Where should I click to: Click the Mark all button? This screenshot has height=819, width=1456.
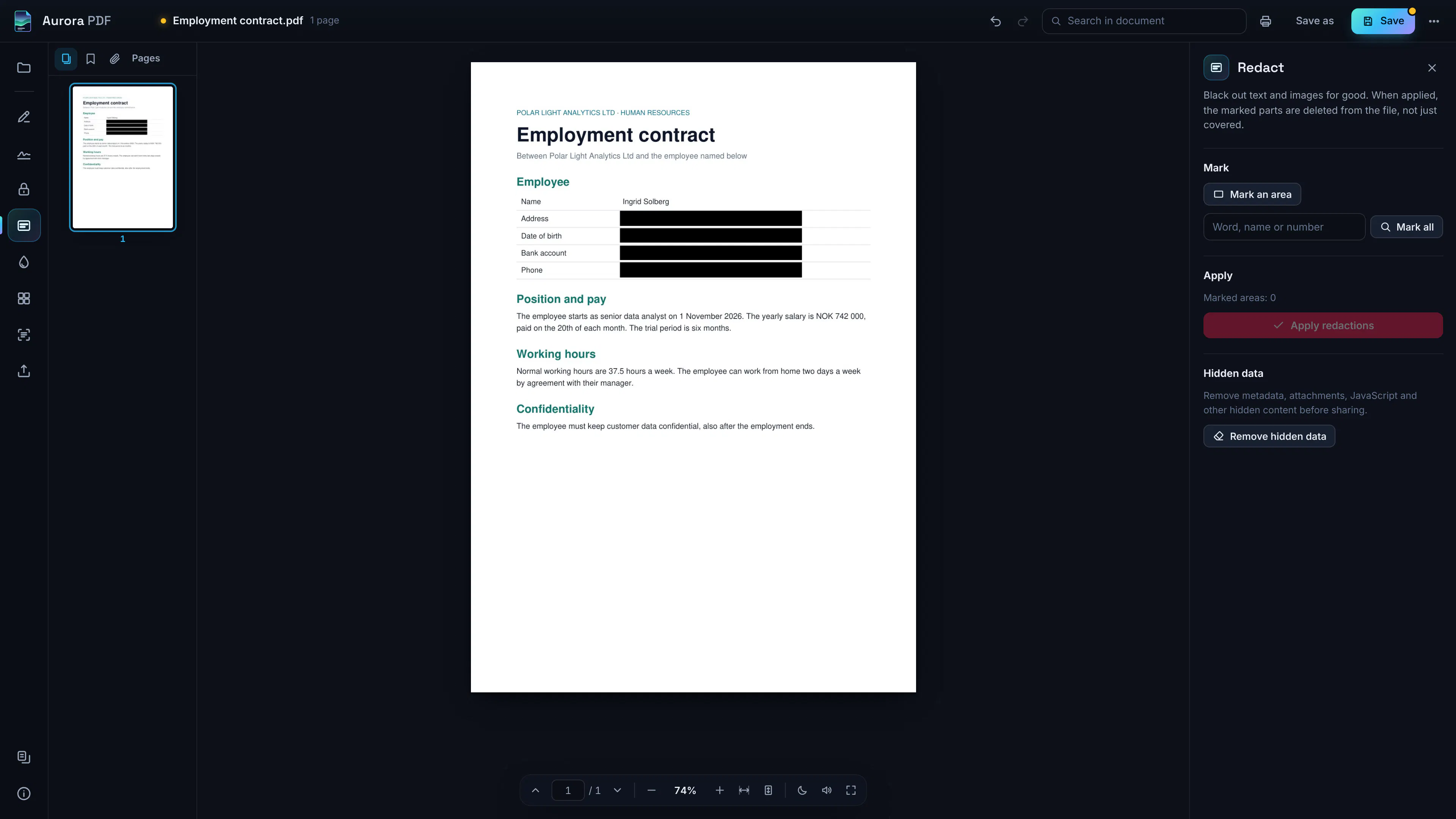1406,227
